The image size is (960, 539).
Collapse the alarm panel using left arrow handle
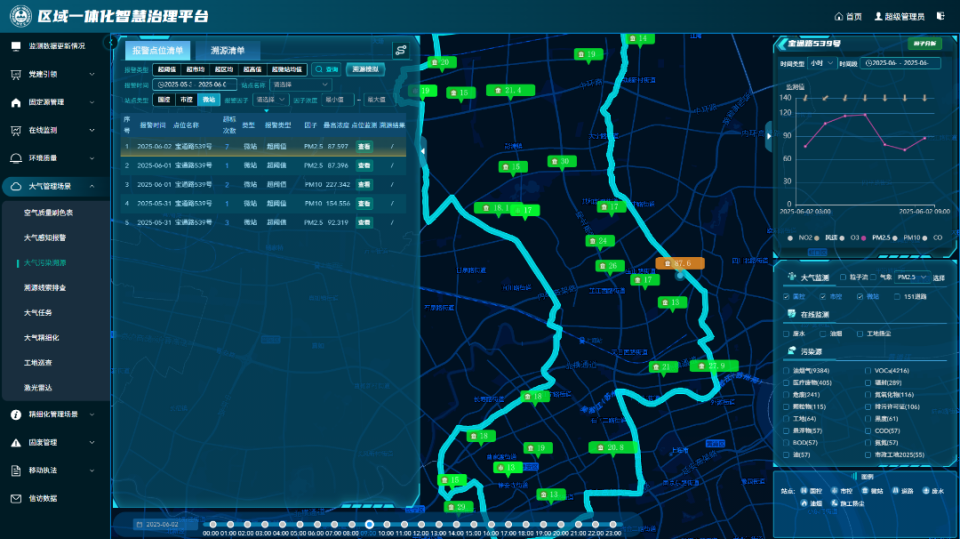coord(422,151)
